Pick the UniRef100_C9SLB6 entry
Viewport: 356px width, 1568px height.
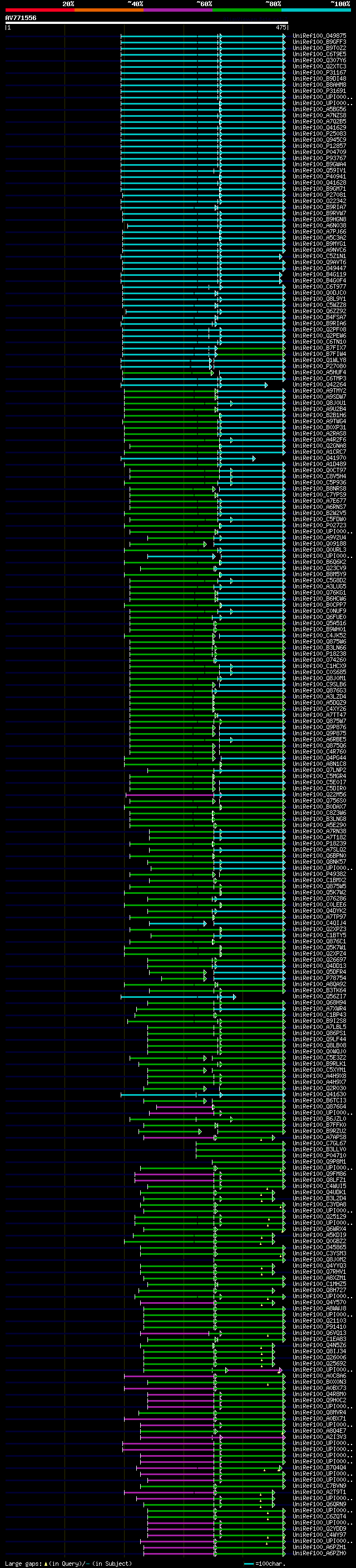click(x=319, y=684)
